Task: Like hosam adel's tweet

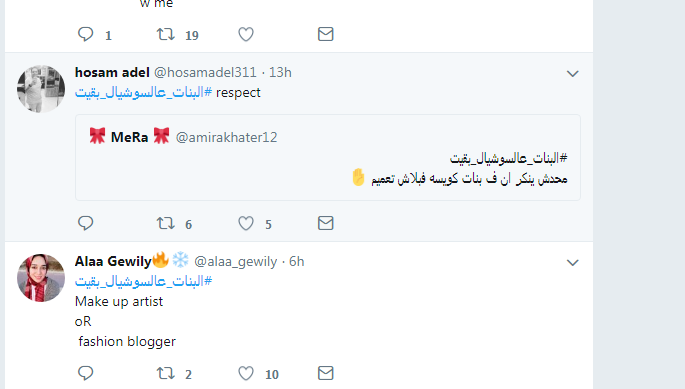Action: click(x=246, y=223)
